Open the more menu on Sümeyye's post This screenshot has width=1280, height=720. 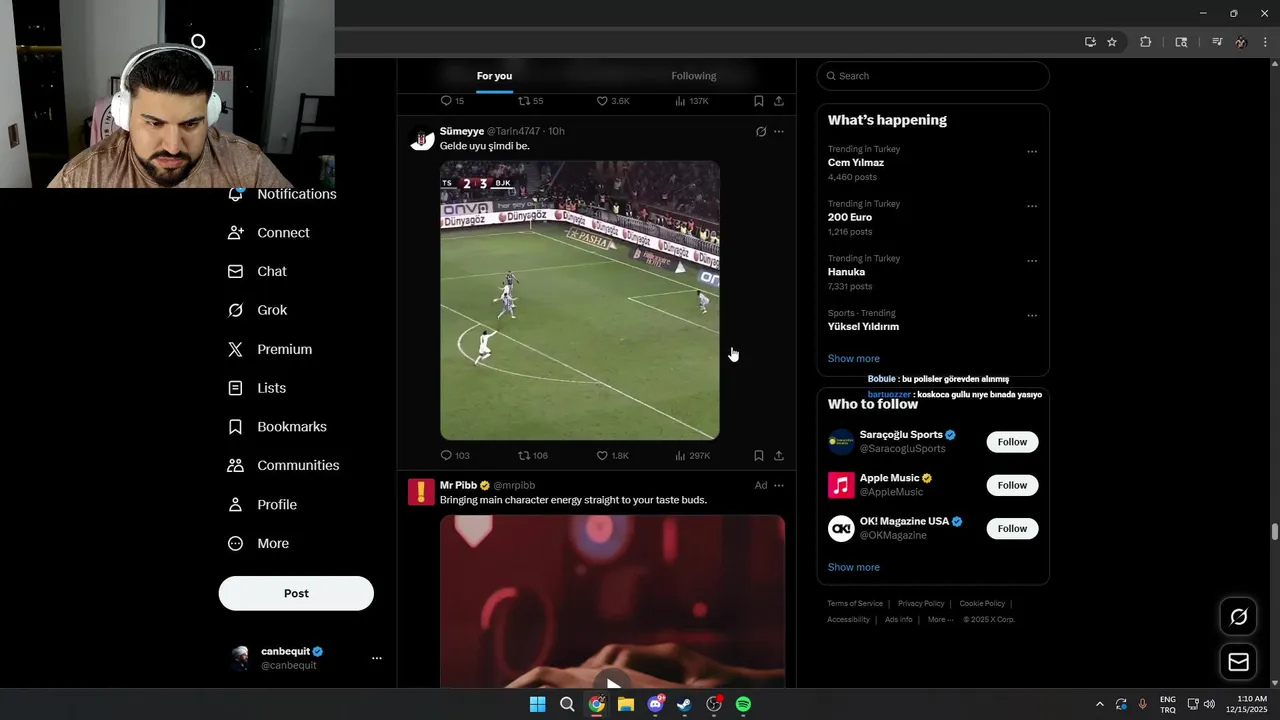point(779,132)
